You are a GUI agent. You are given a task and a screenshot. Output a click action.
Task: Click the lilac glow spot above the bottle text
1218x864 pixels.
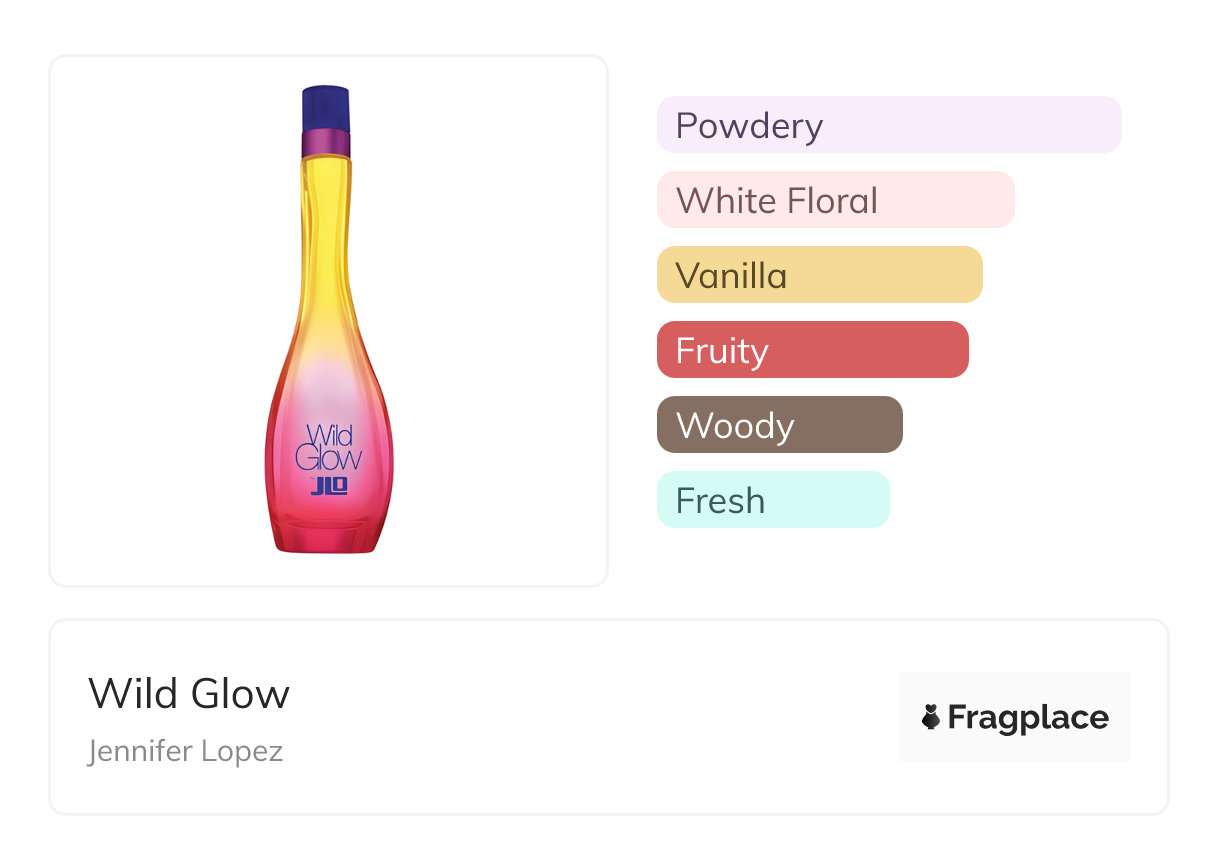click(327, 387)
